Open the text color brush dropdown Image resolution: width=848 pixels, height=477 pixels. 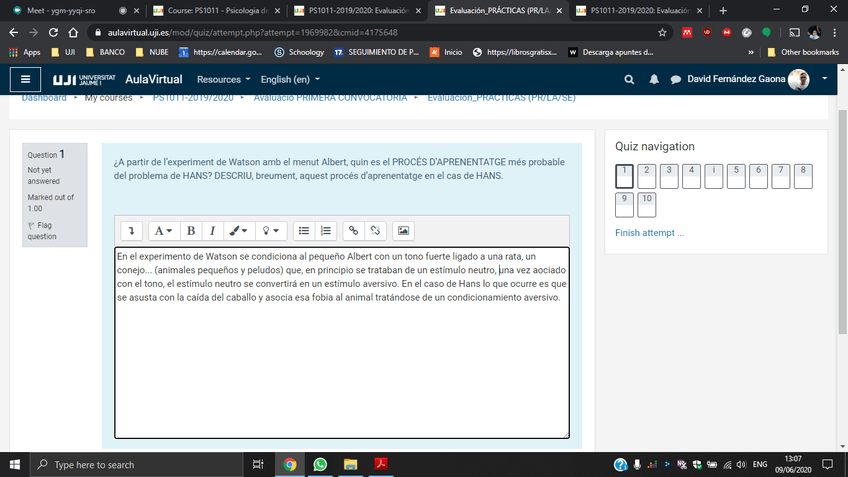(238, 231)
